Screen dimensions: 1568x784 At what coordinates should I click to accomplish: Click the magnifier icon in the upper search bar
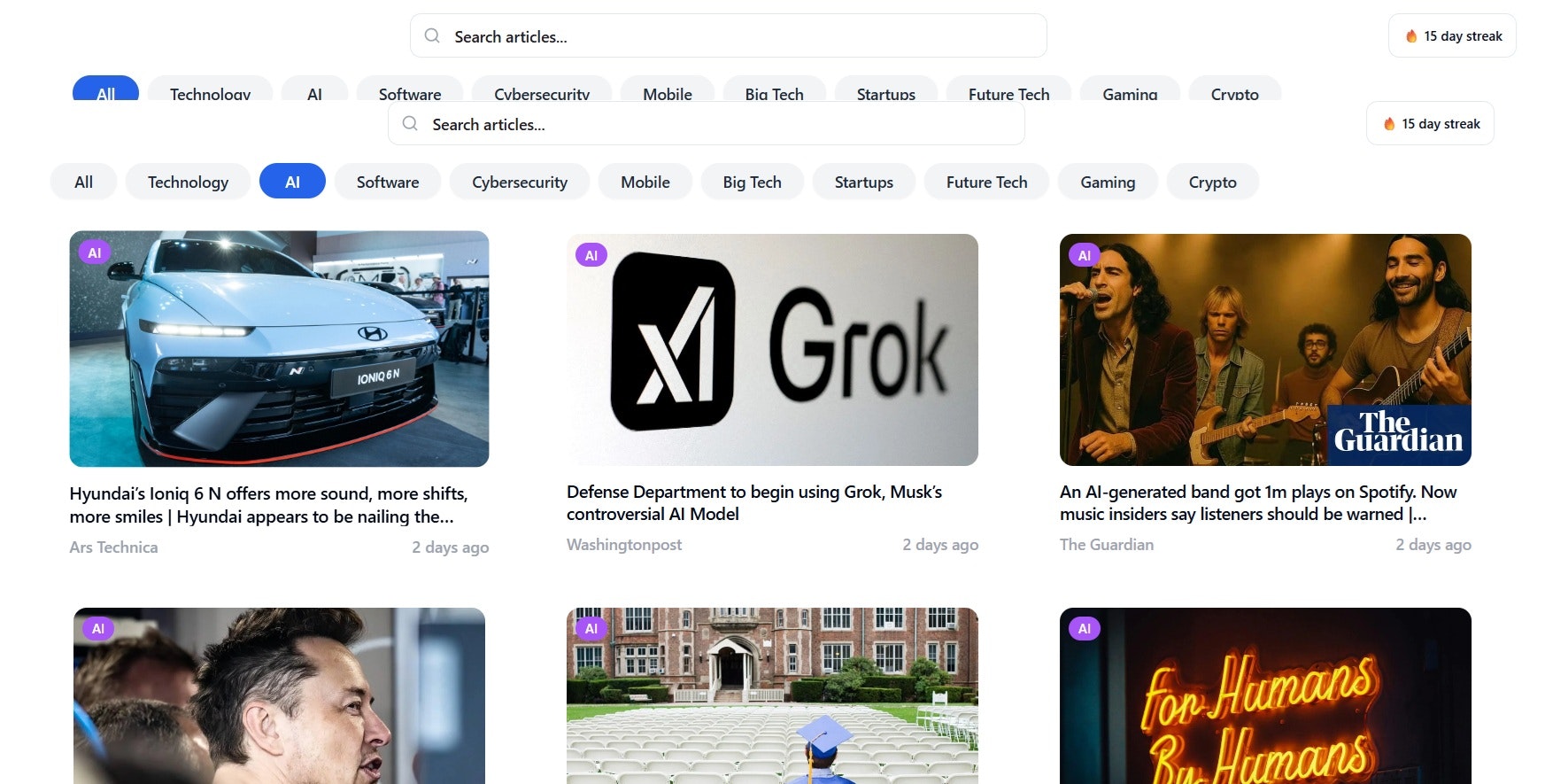pos(432,35)
